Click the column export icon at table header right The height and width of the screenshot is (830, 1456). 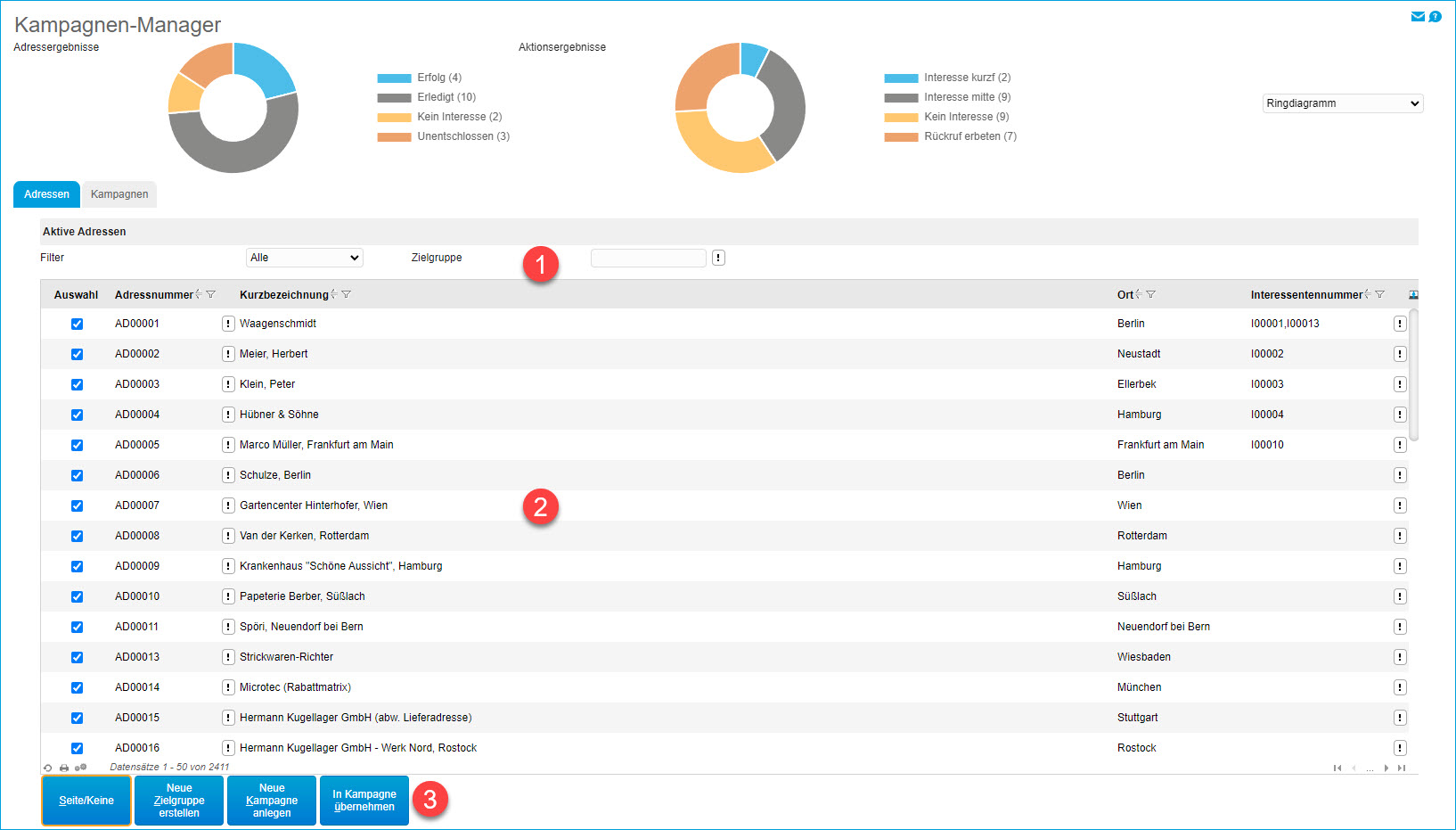(x=1413, y=294)
